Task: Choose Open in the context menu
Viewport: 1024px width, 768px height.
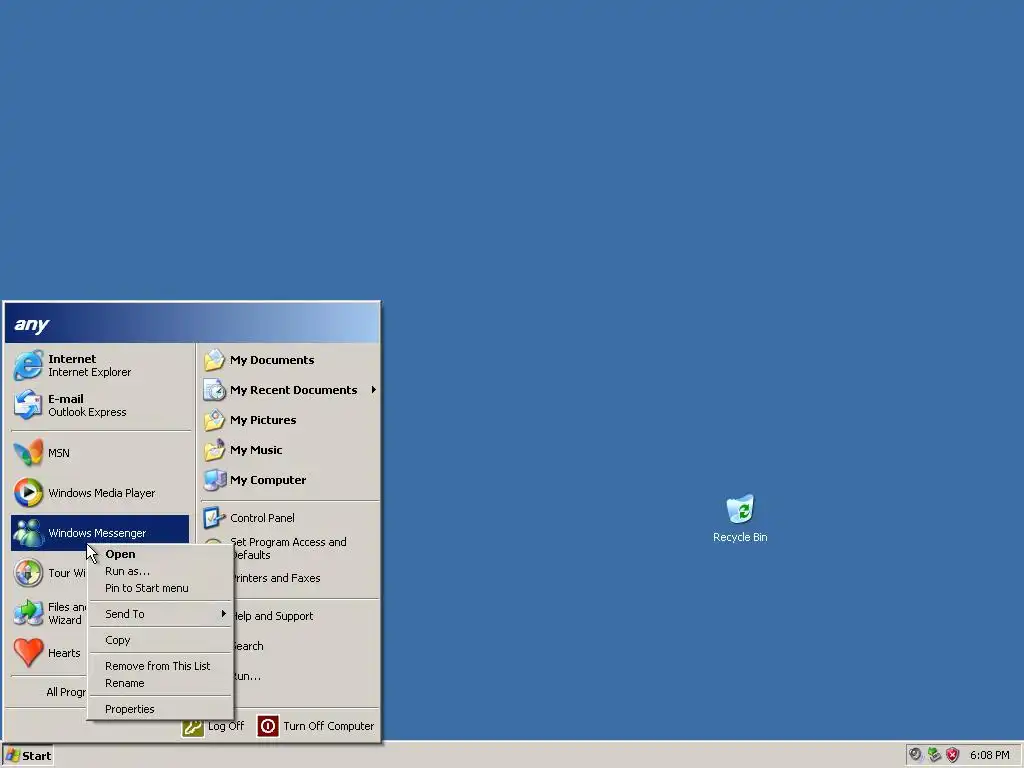Action: 160,554
